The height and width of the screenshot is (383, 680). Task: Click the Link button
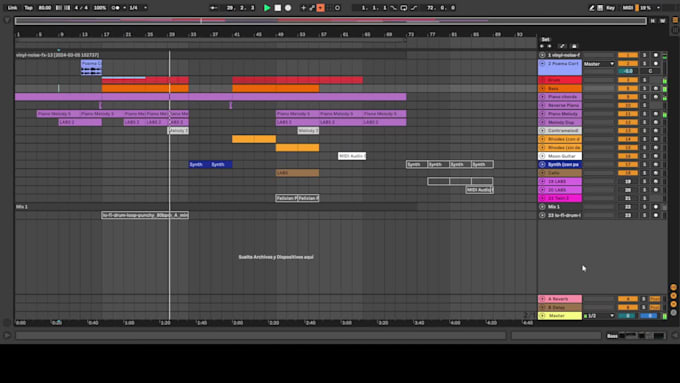point(12,8)
